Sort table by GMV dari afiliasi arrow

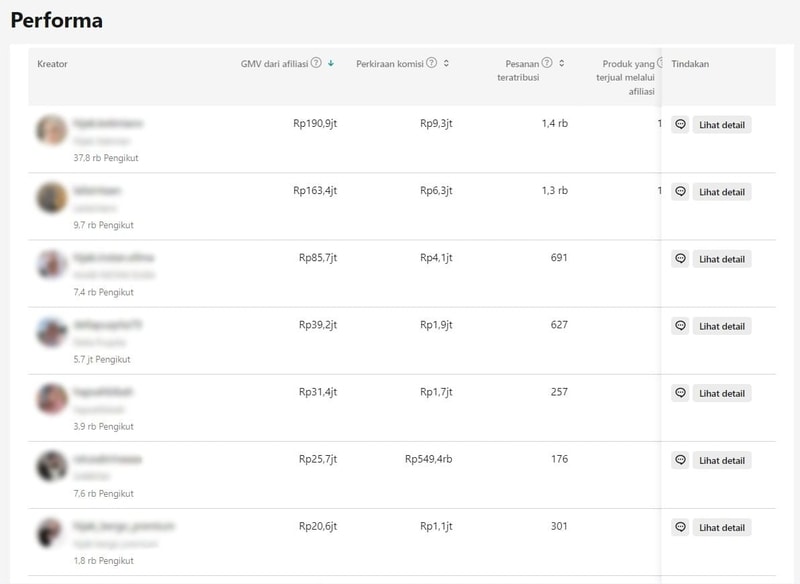pos(331,63)
